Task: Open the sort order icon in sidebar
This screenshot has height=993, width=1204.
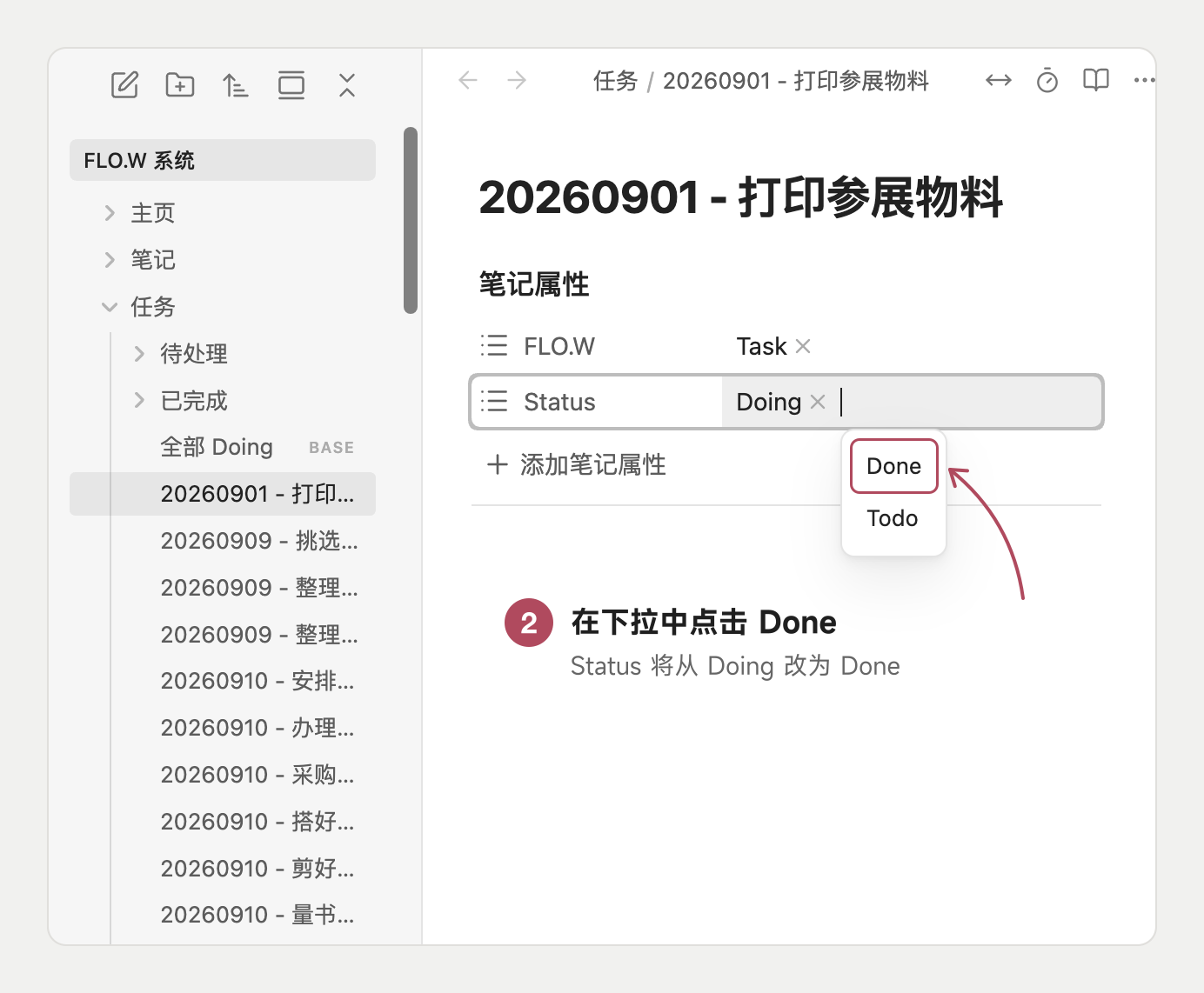Action: (x=235, y=85)
